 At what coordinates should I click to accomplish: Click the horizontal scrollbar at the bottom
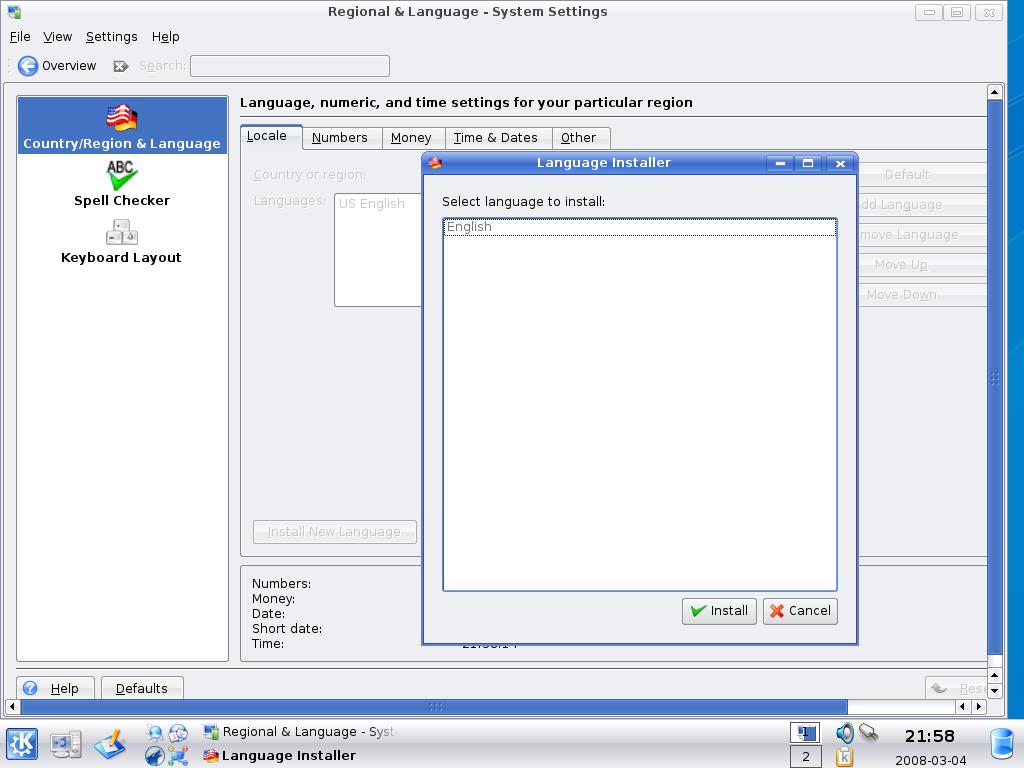pos(434,707)
